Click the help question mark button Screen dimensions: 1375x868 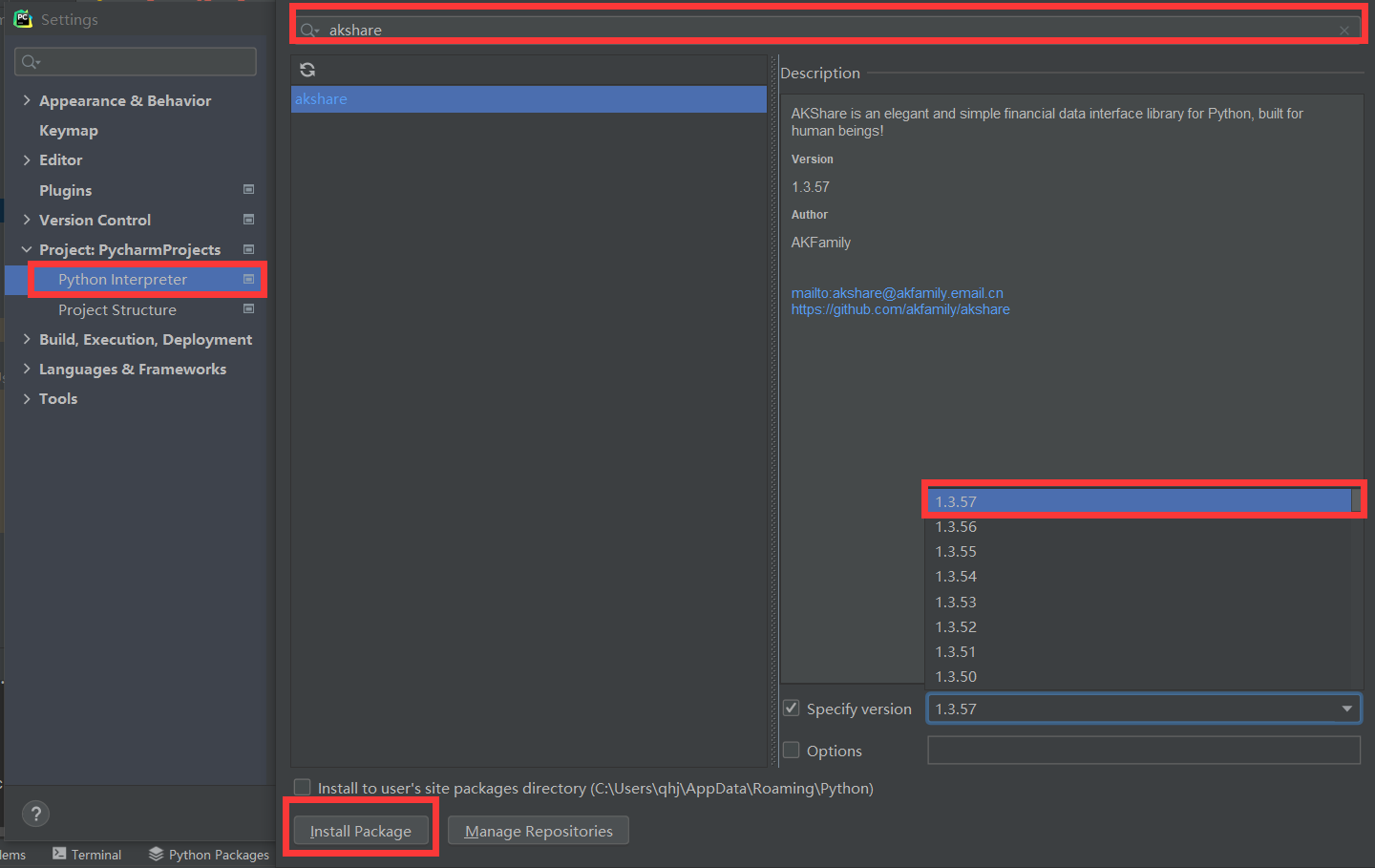pos(35,814)
